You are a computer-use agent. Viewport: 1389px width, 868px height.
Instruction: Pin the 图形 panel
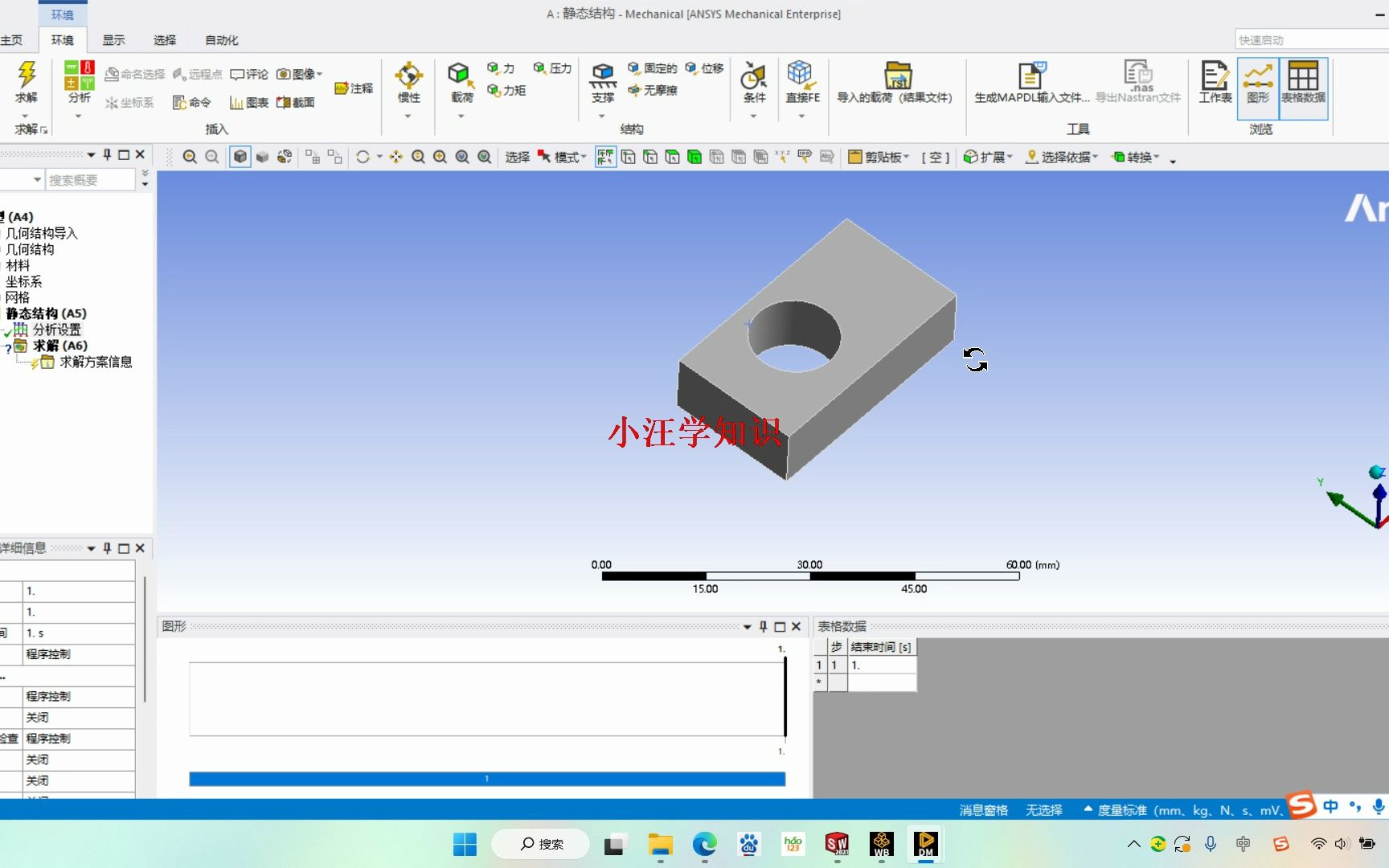[x=763, y=626]
